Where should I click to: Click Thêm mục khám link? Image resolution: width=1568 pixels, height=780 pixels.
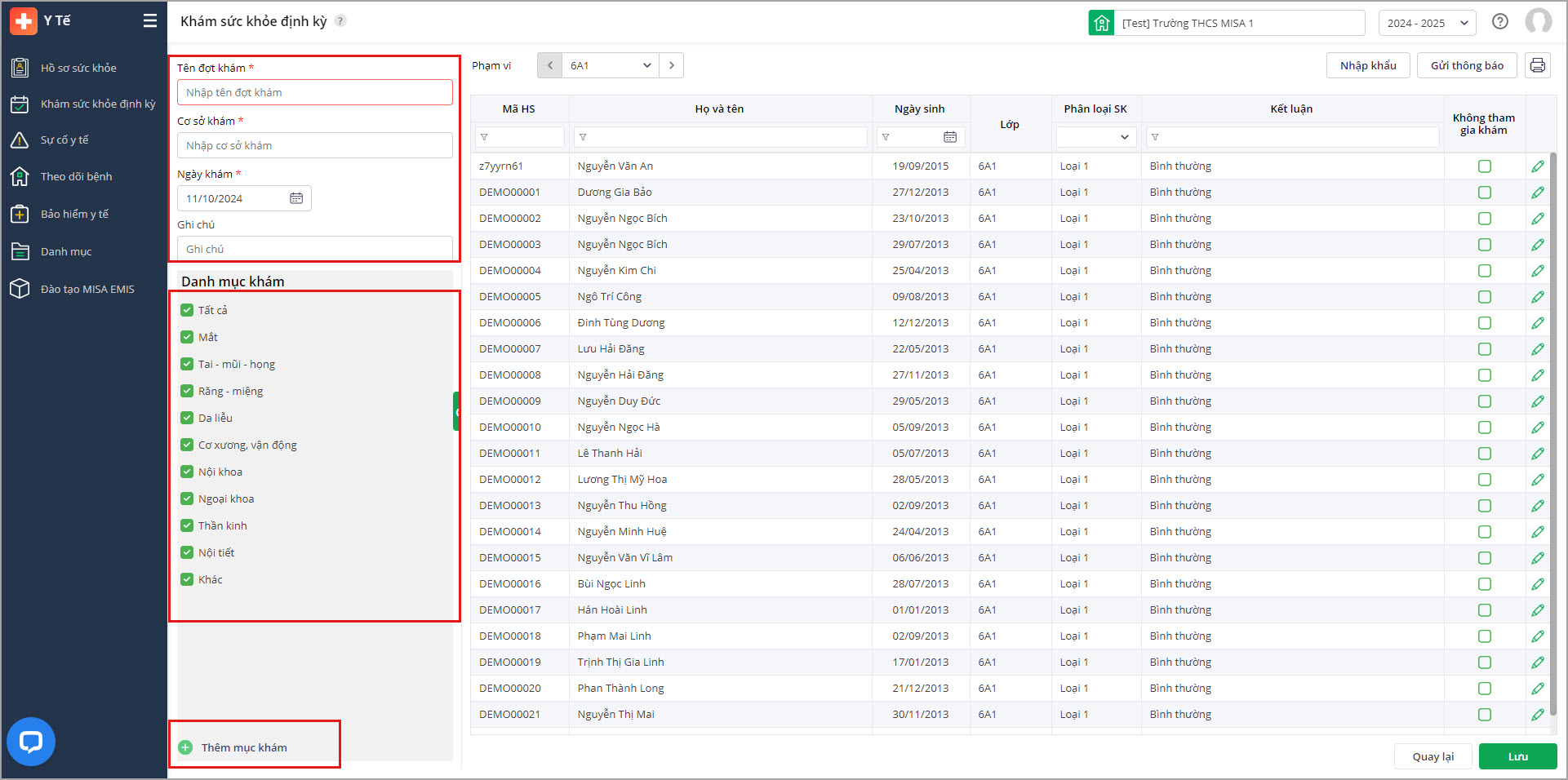tap(244, 747)
